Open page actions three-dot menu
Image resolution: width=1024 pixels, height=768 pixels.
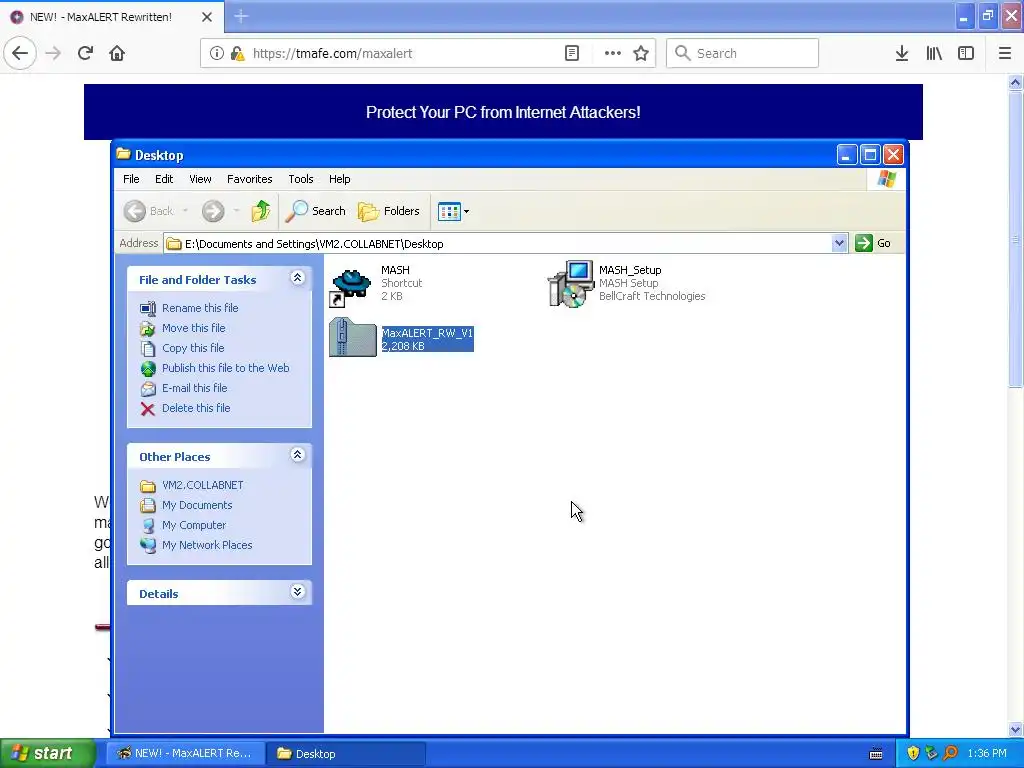point(613,53)
